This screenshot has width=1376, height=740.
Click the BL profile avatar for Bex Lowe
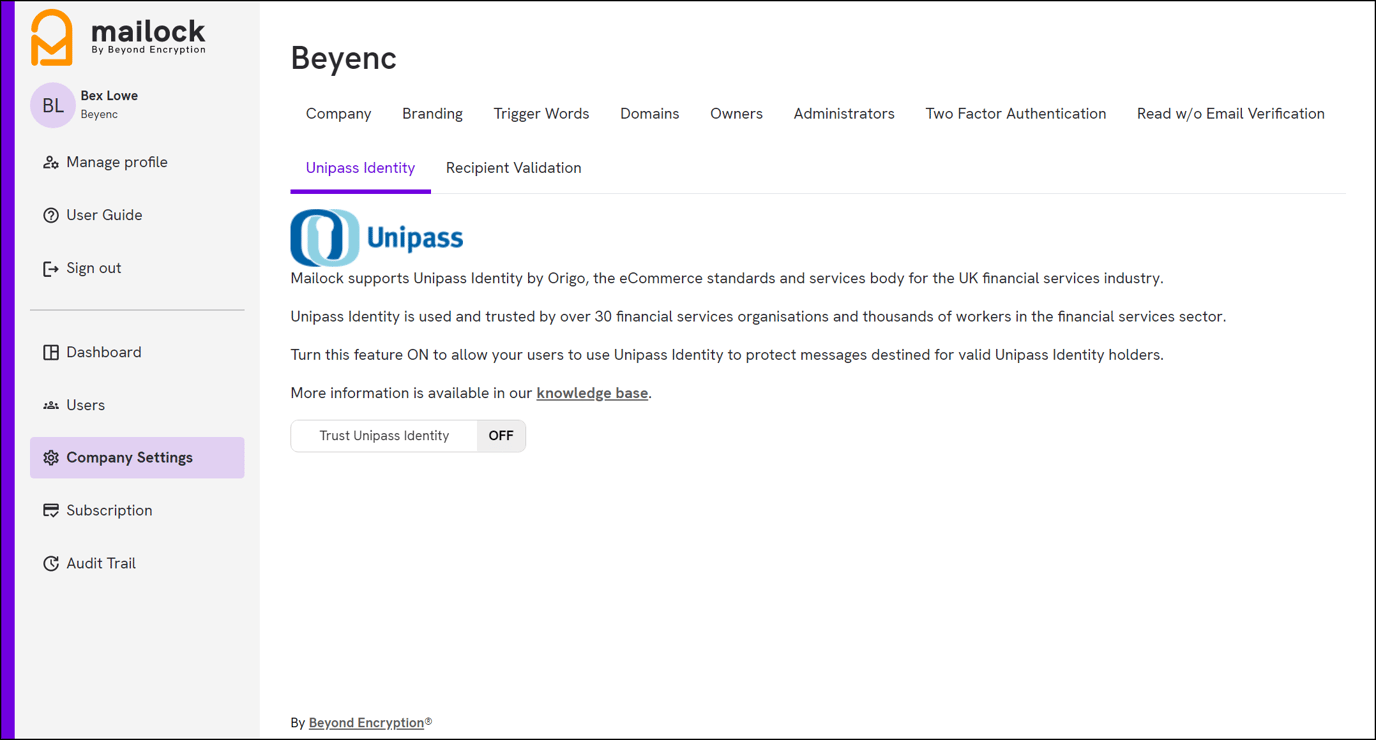tap(52, 104)
